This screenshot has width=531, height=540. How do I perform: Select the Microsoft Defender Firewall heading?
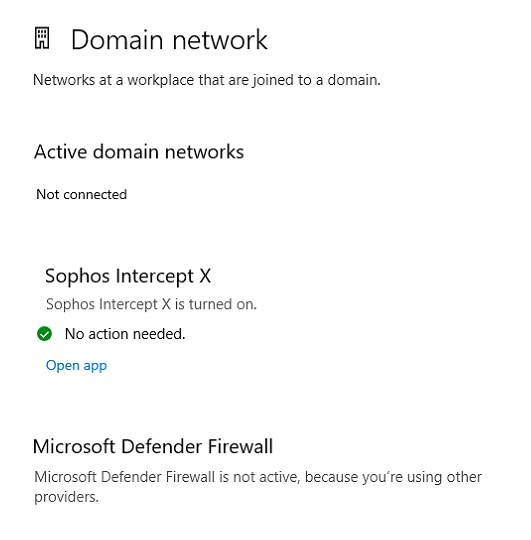(x=153, y=447)
